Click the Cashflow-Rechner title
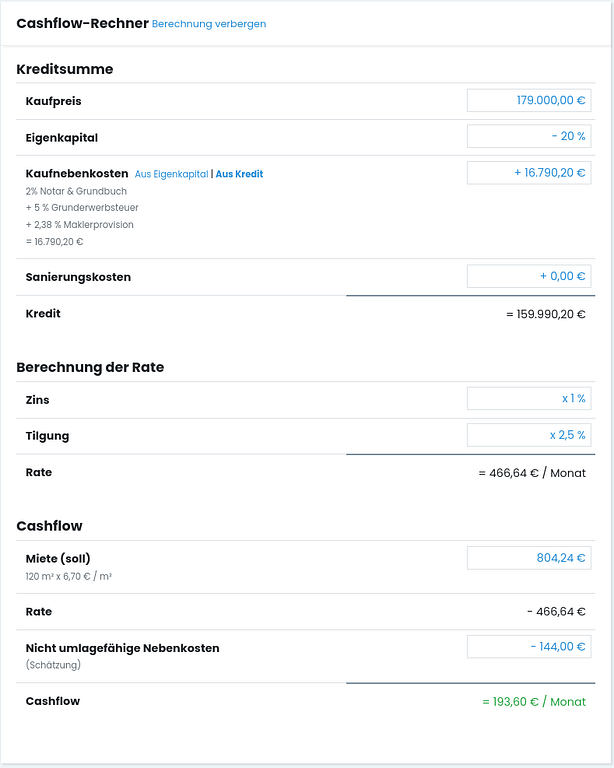614x768 pixels. pos(82,23)
